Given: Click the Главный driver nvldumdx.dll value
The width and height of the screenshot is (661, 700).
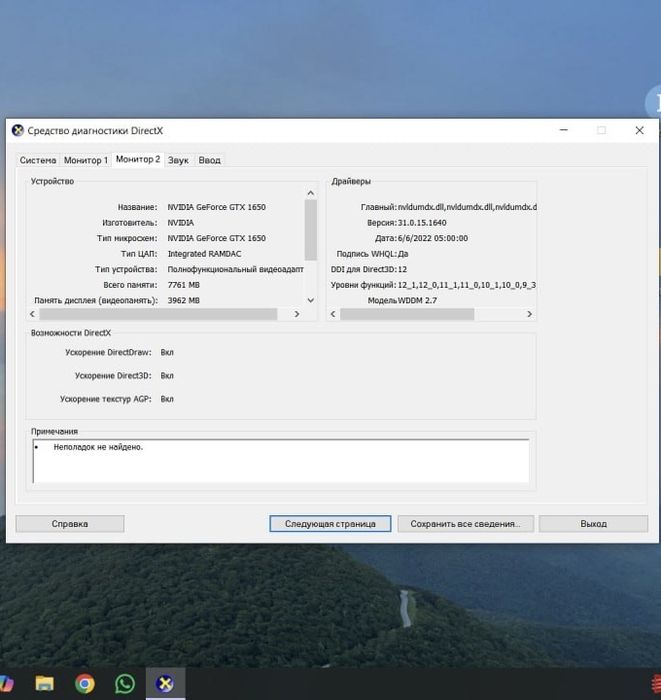Looking at the screenshot, I should [467, 207].
